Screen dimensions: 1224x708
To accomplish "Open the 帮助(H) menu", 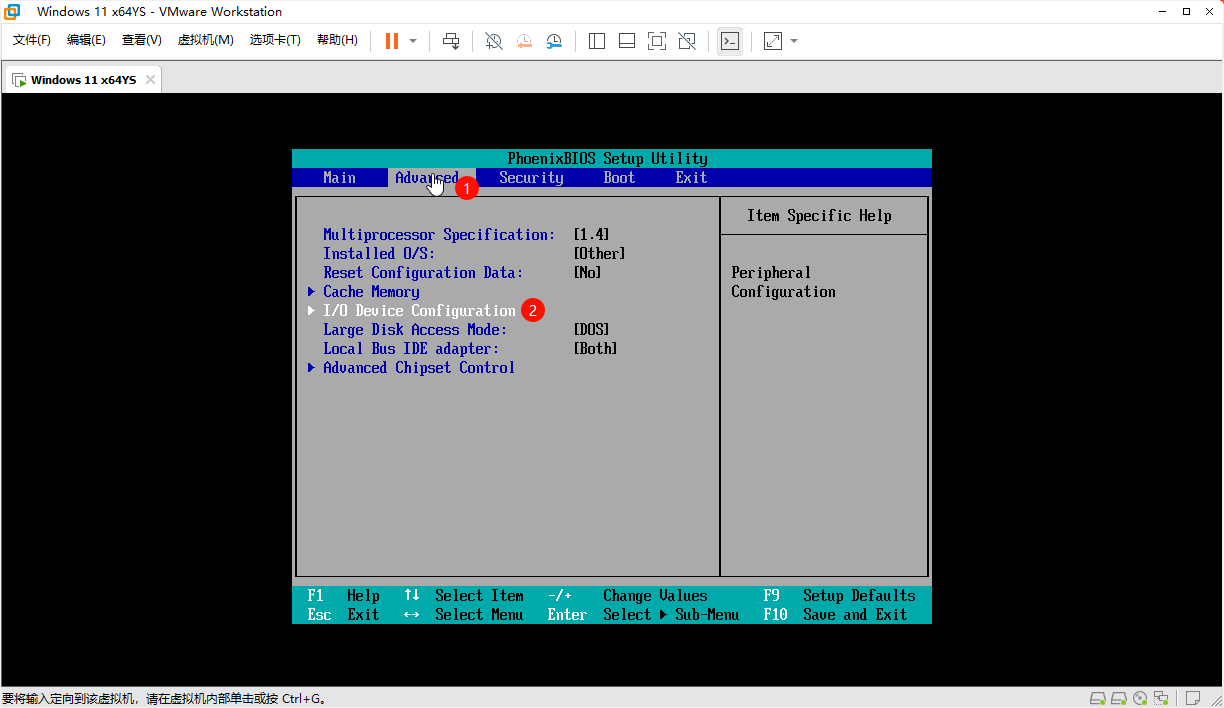I will 337,40.
